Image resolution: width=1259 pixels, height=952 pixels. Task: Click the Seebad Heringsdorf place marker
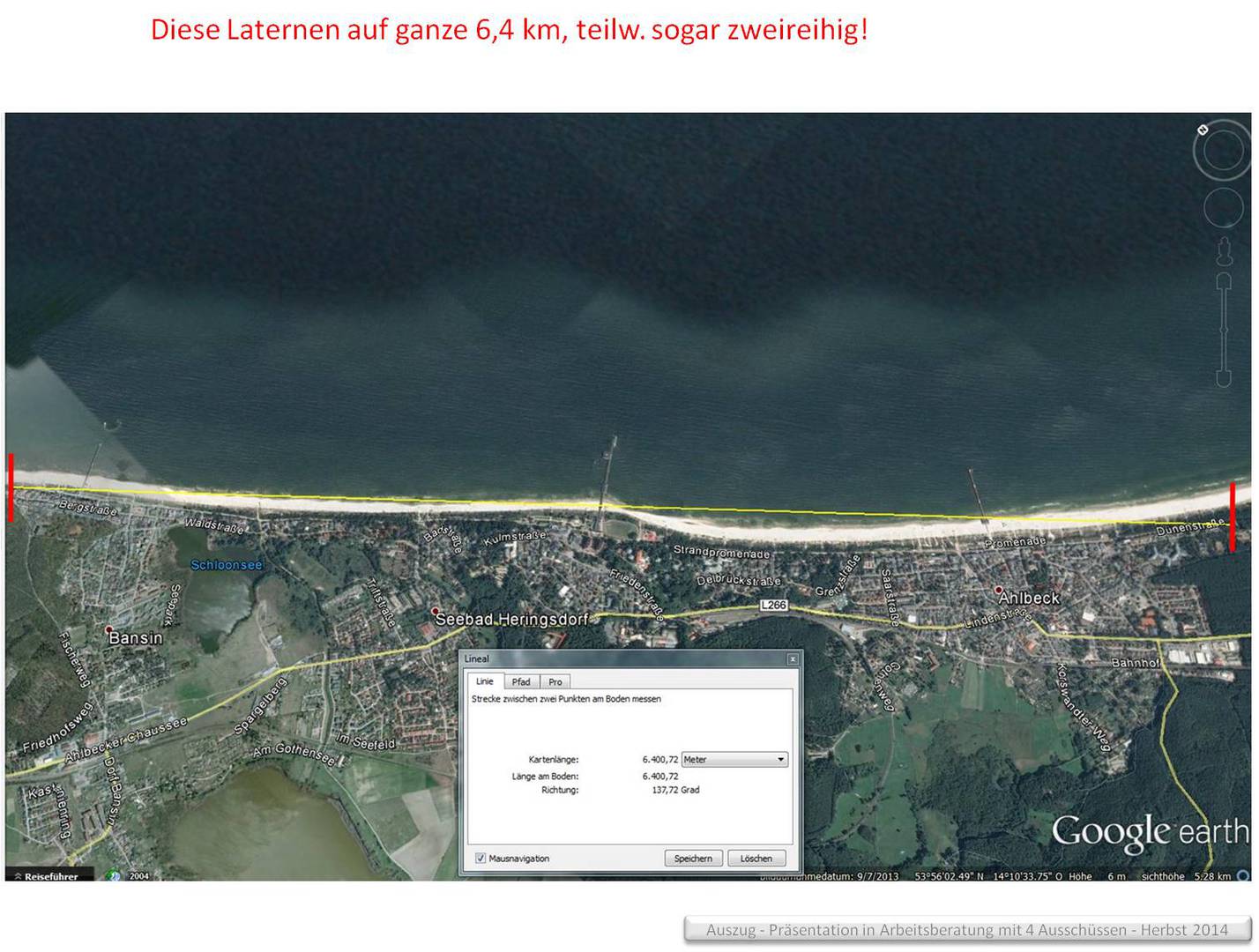point(435,611)
